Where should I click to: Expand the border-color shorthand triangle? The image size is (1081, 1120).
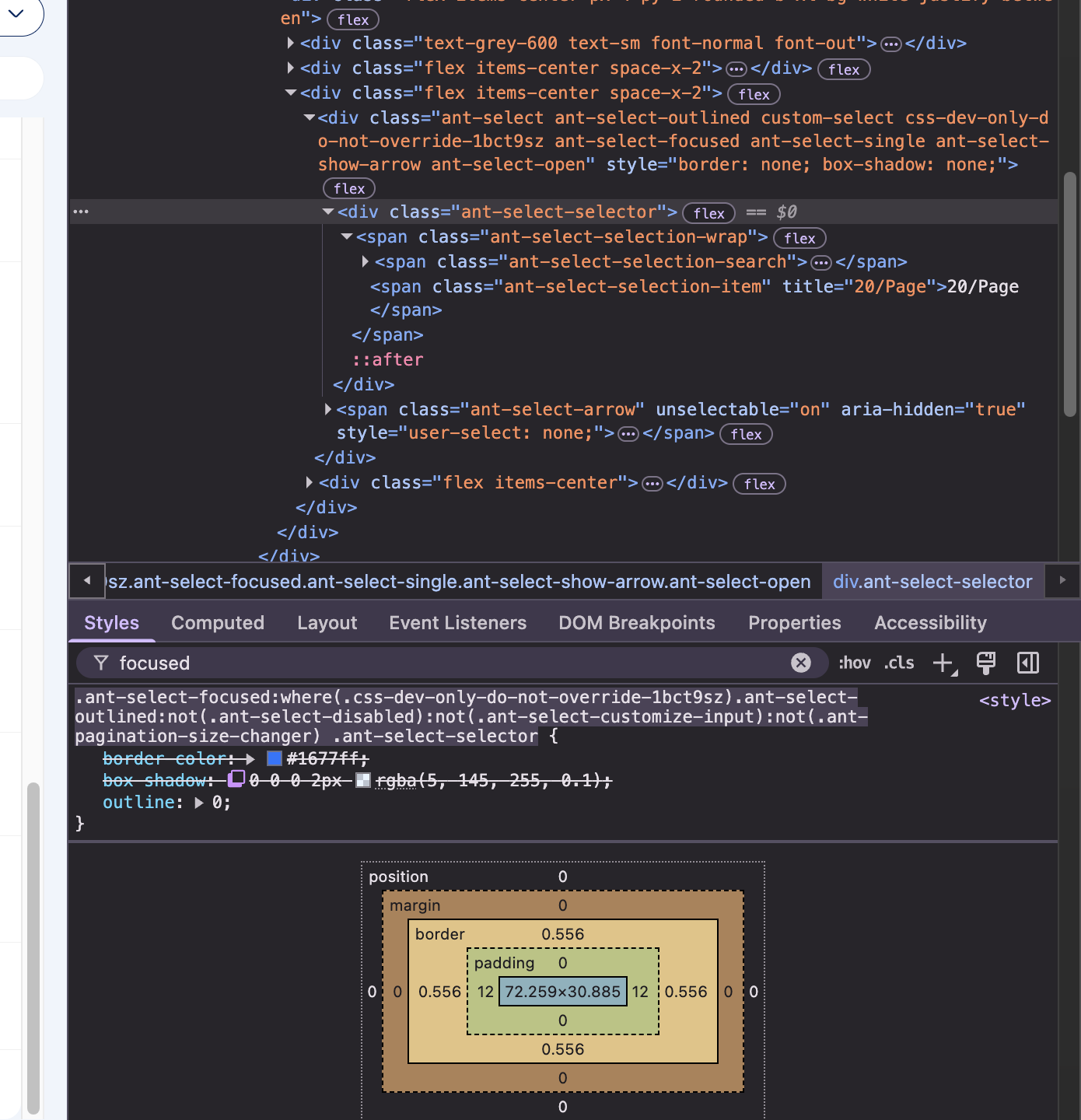[x=250, y=758]
